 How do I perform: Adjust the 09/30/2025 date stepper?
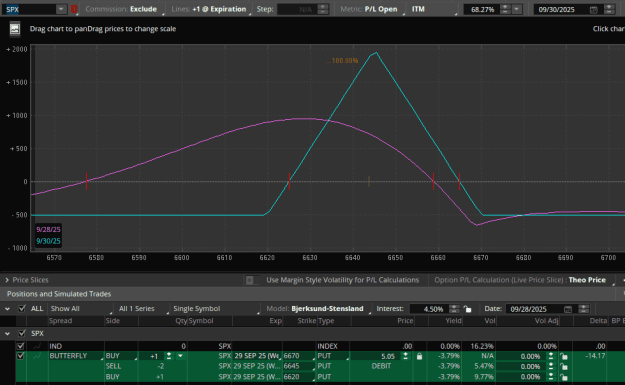tap(609, 9)
